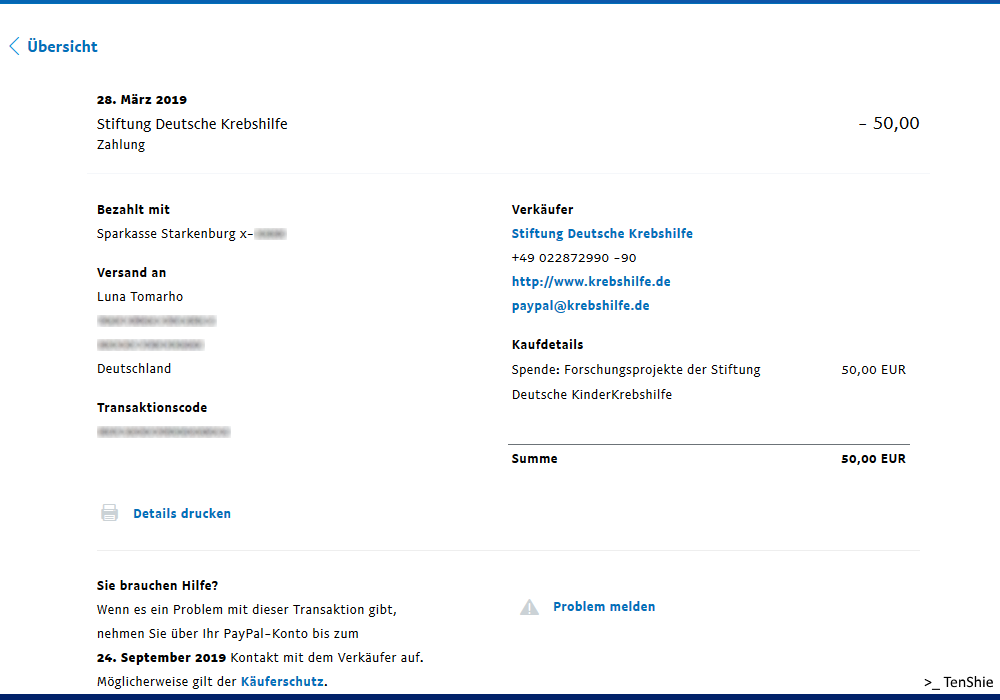Open the Details drucken link
The image size is (1000, 700).
point(182,513)
